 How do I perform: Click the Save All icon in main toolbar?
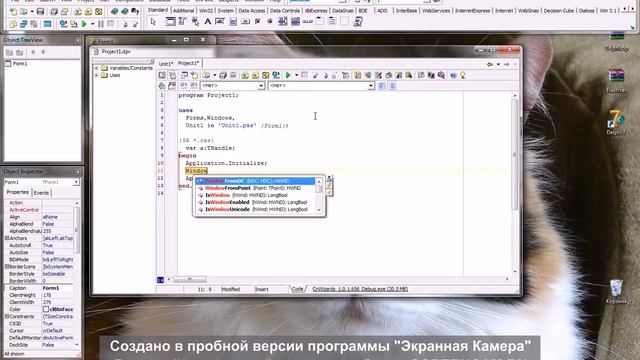point(54,12)
